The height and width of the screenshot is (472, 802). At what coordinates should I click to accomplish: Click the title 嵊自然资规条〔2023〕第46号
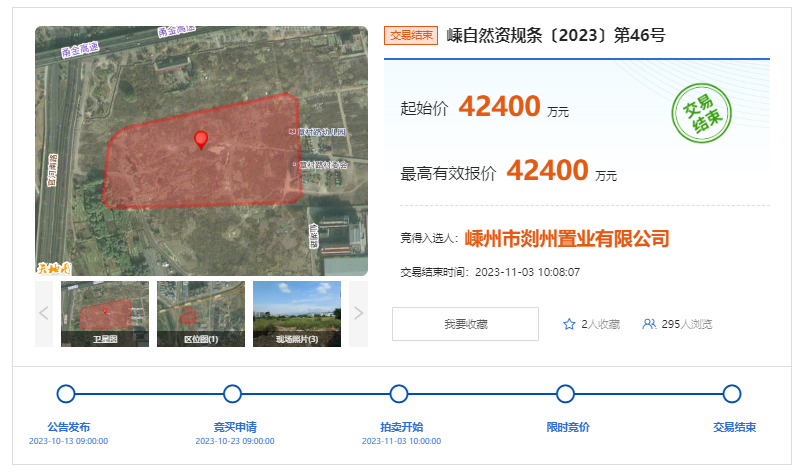point(555,36)
